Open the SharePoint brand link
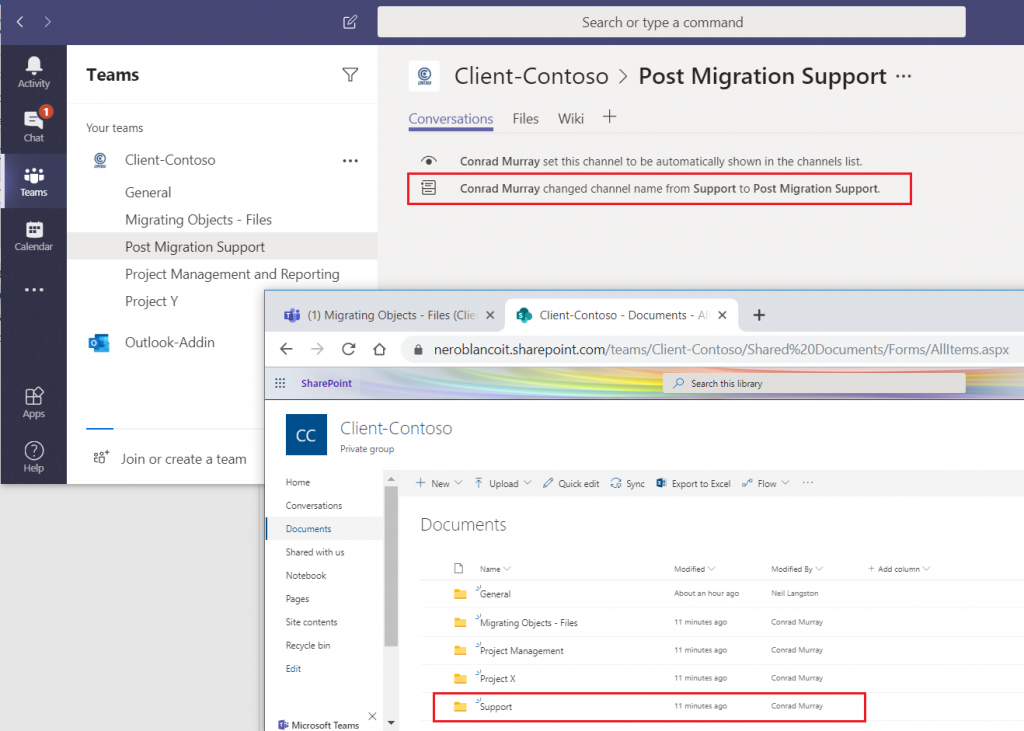 tap(326, 383)
